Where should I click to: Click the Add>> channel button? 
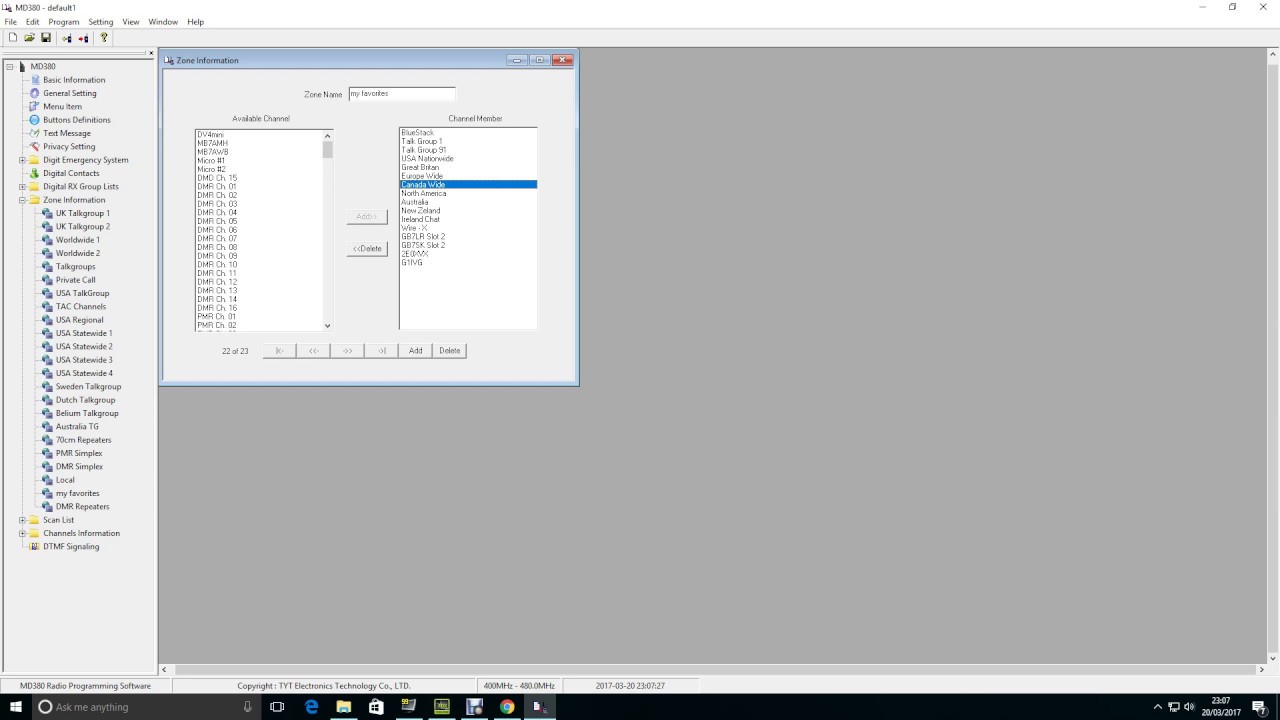point(367,217)
